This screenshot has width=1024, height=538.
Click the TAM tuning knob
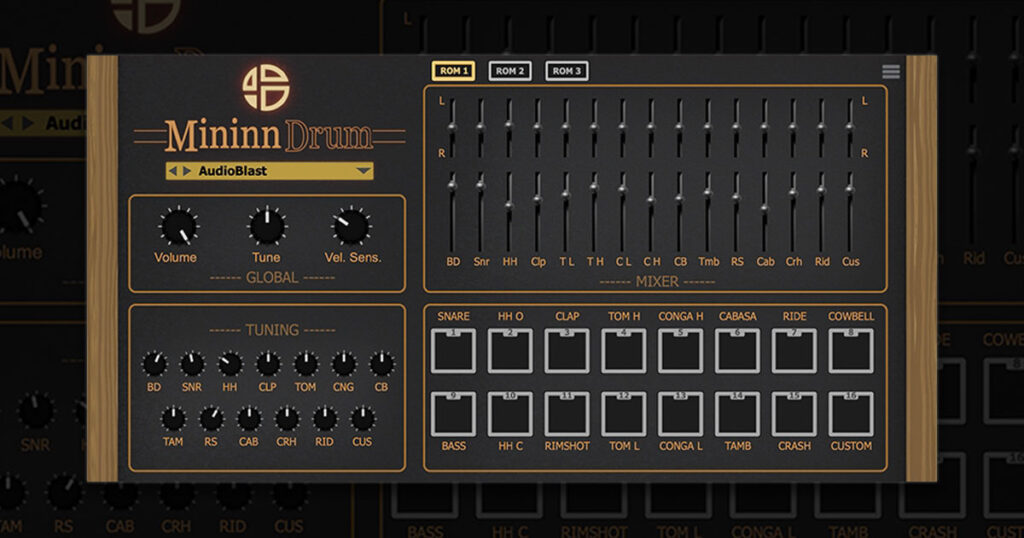(173, 419)
